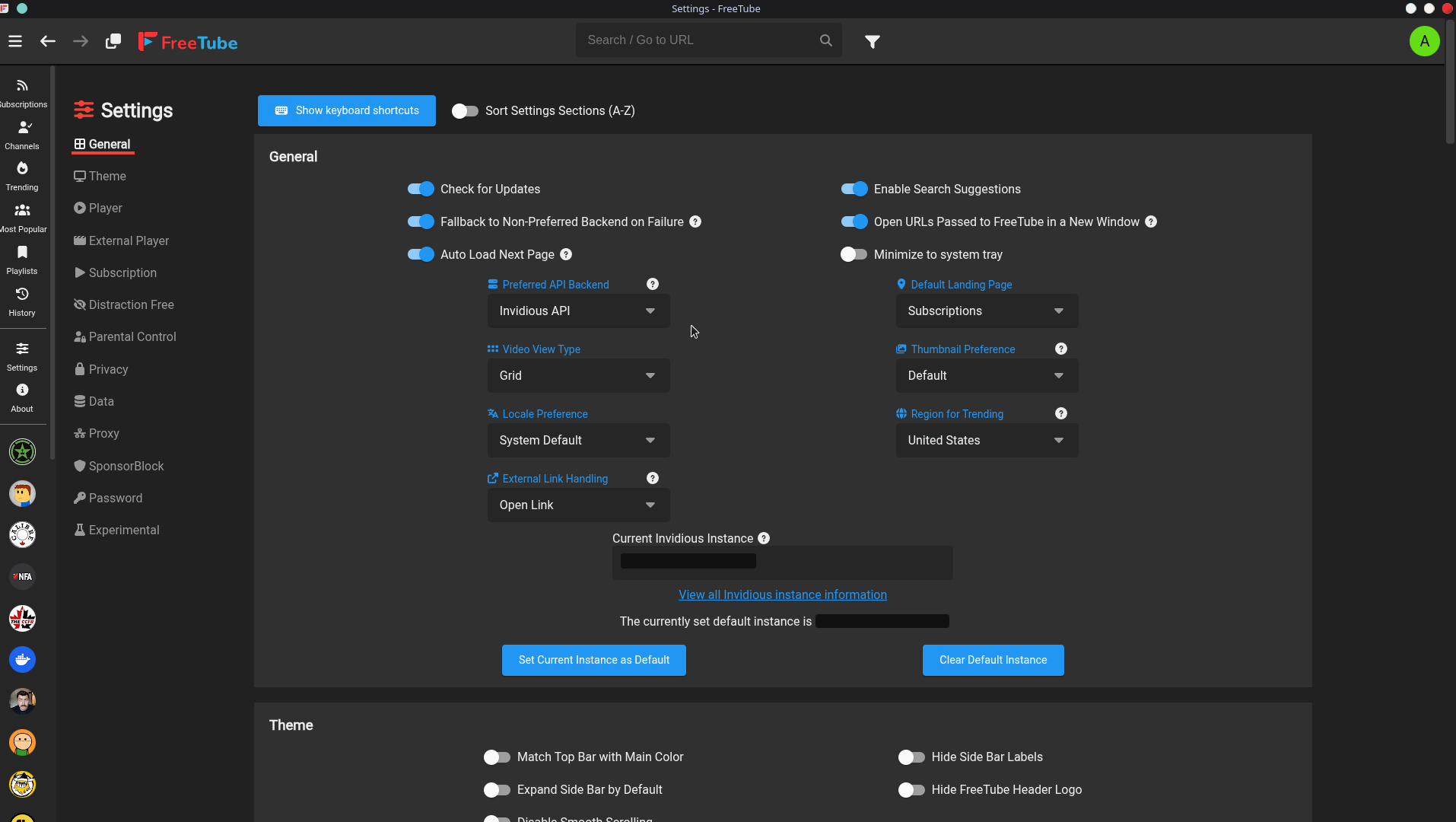This screenshot has width=1456, height=822.
Task: Click Clear Default Instance button
Action: (993, 660)
